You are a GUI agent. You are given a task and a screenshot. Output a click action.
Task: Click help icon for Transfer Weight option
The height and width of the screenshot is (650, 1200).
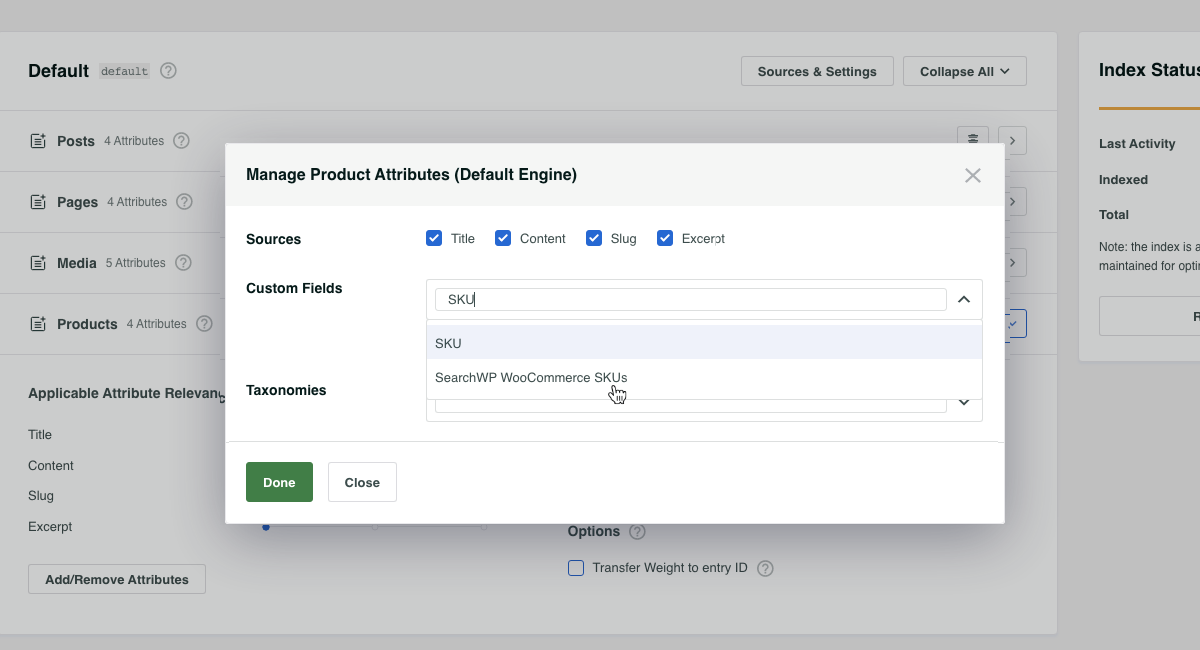[x=765, y=568]
